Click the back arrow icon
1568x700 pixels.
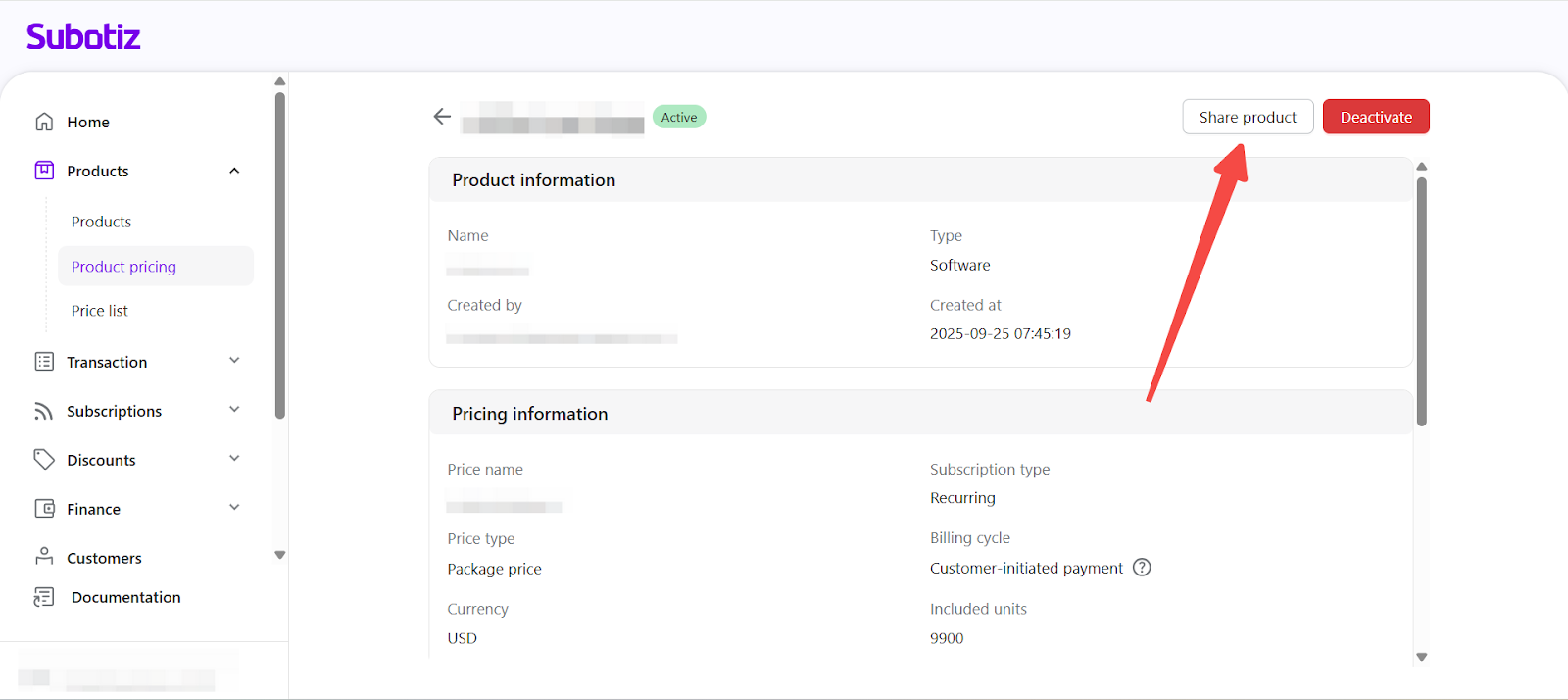(x=442, y=117)
